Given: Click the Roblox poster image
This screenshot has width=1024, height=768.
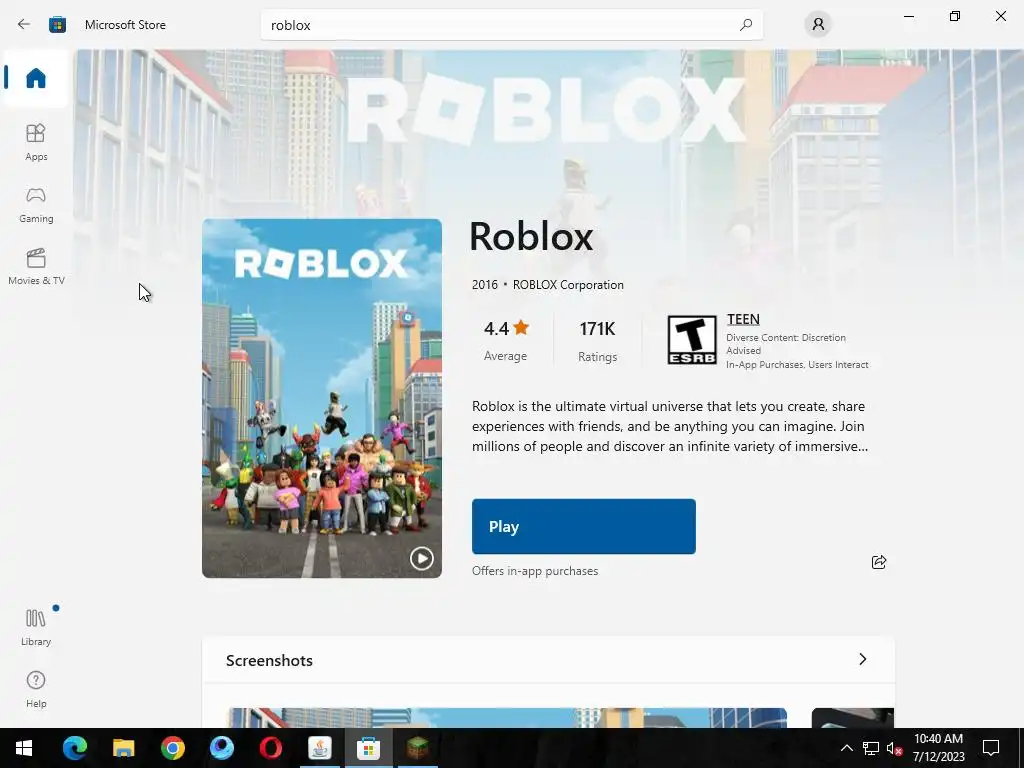Looking at the screenshot, I should point(322,398).
